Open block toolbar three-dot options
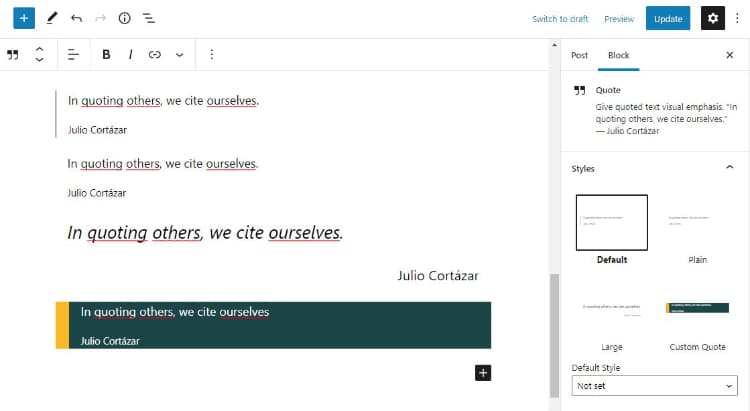The image size is (750, 411). [x=211, y=55]
